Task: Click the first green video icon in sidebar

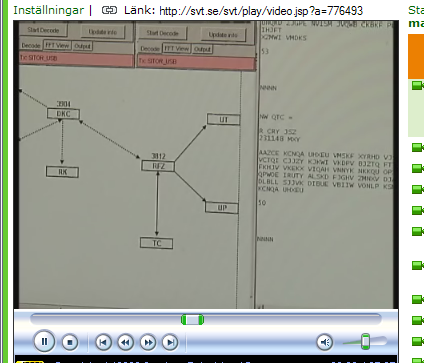Action: pyautogui.click(x=417, y=85)
